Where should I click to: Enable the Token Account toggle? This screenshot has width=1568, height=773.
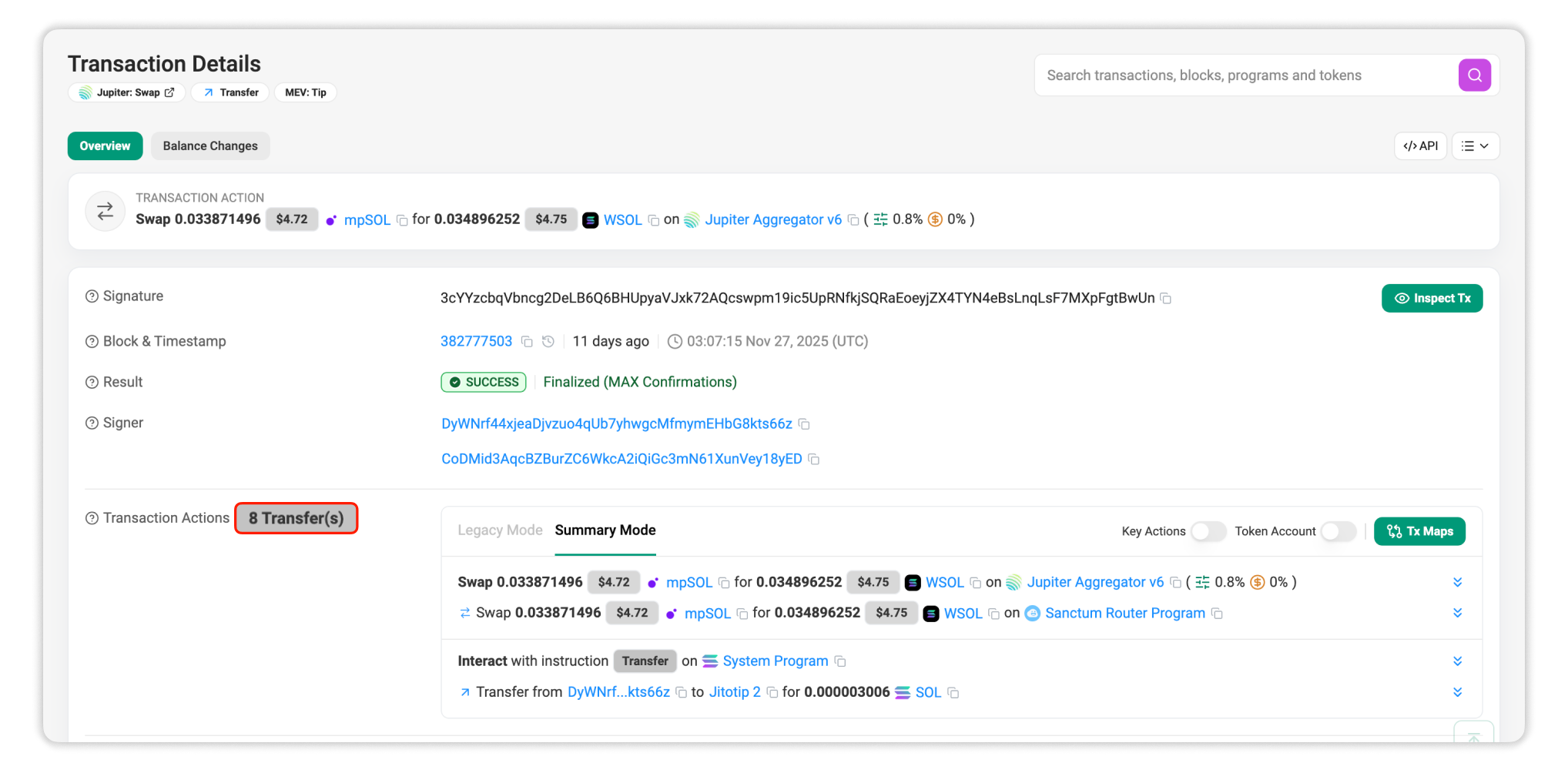(x=1338, y=531)
